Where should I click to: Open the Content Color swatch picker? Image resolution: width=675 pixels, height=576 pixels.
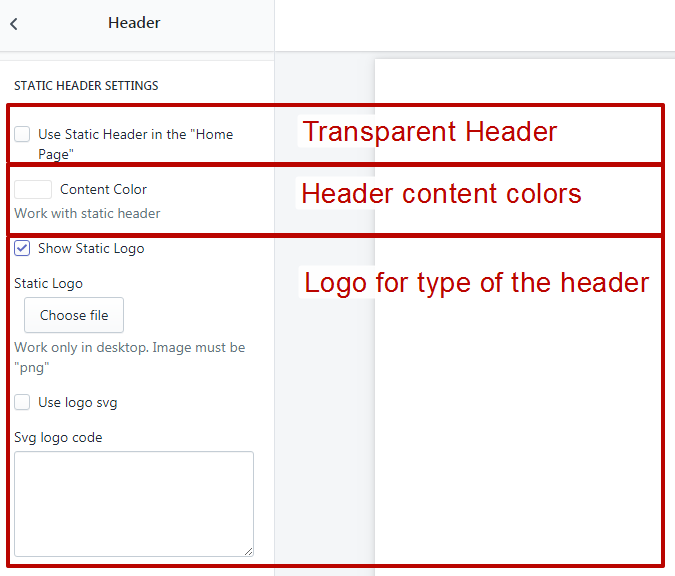[x=33, y=189]
